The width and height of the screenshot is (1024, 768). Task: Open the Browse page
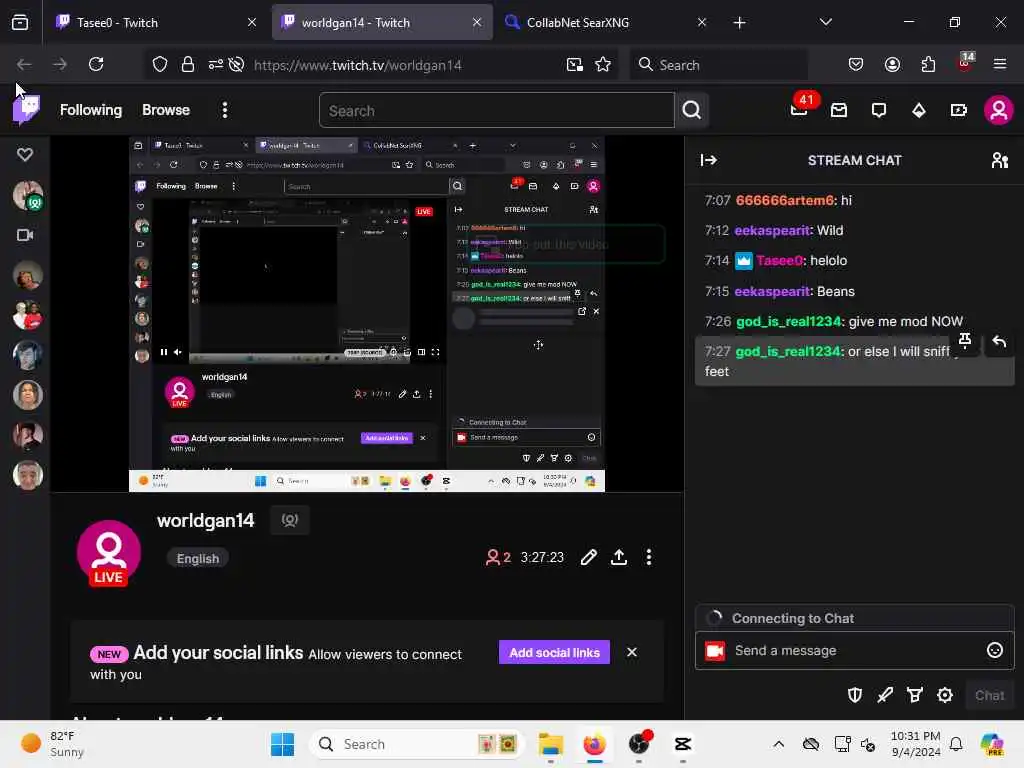(166, 110)
